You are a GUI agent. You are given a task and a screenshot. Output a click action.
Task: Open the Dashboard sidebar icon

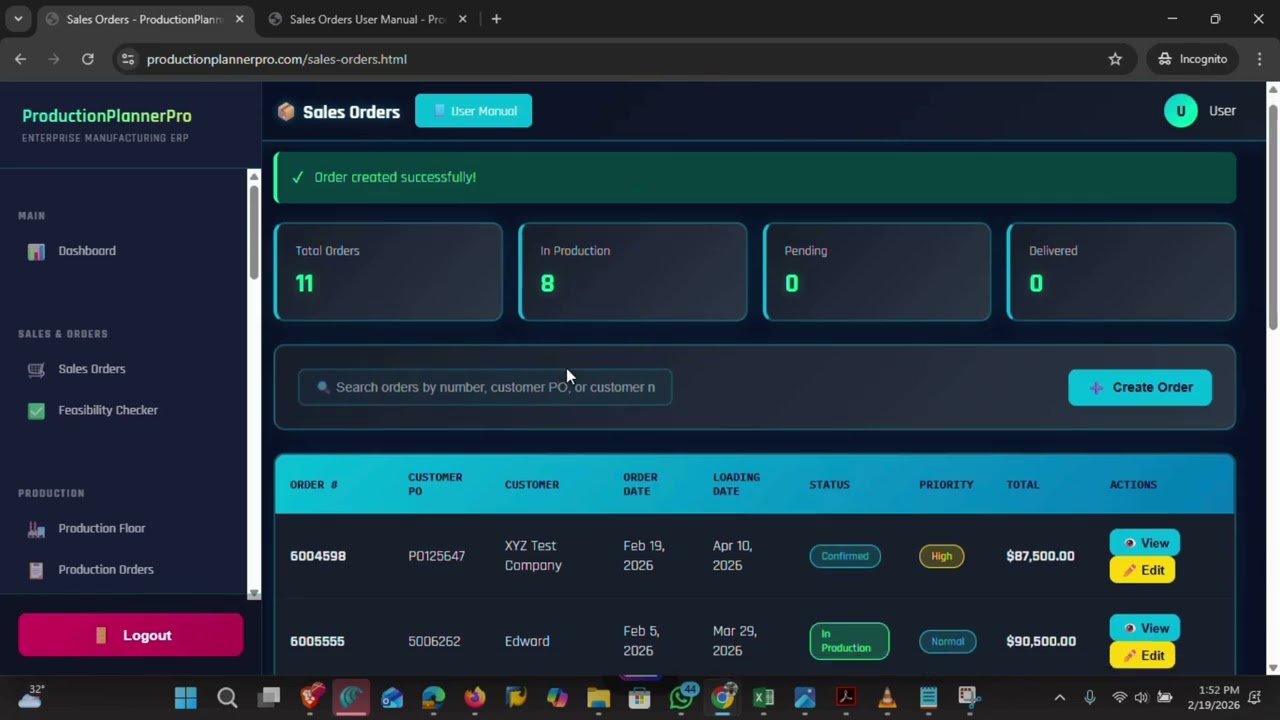coord(36,251)
